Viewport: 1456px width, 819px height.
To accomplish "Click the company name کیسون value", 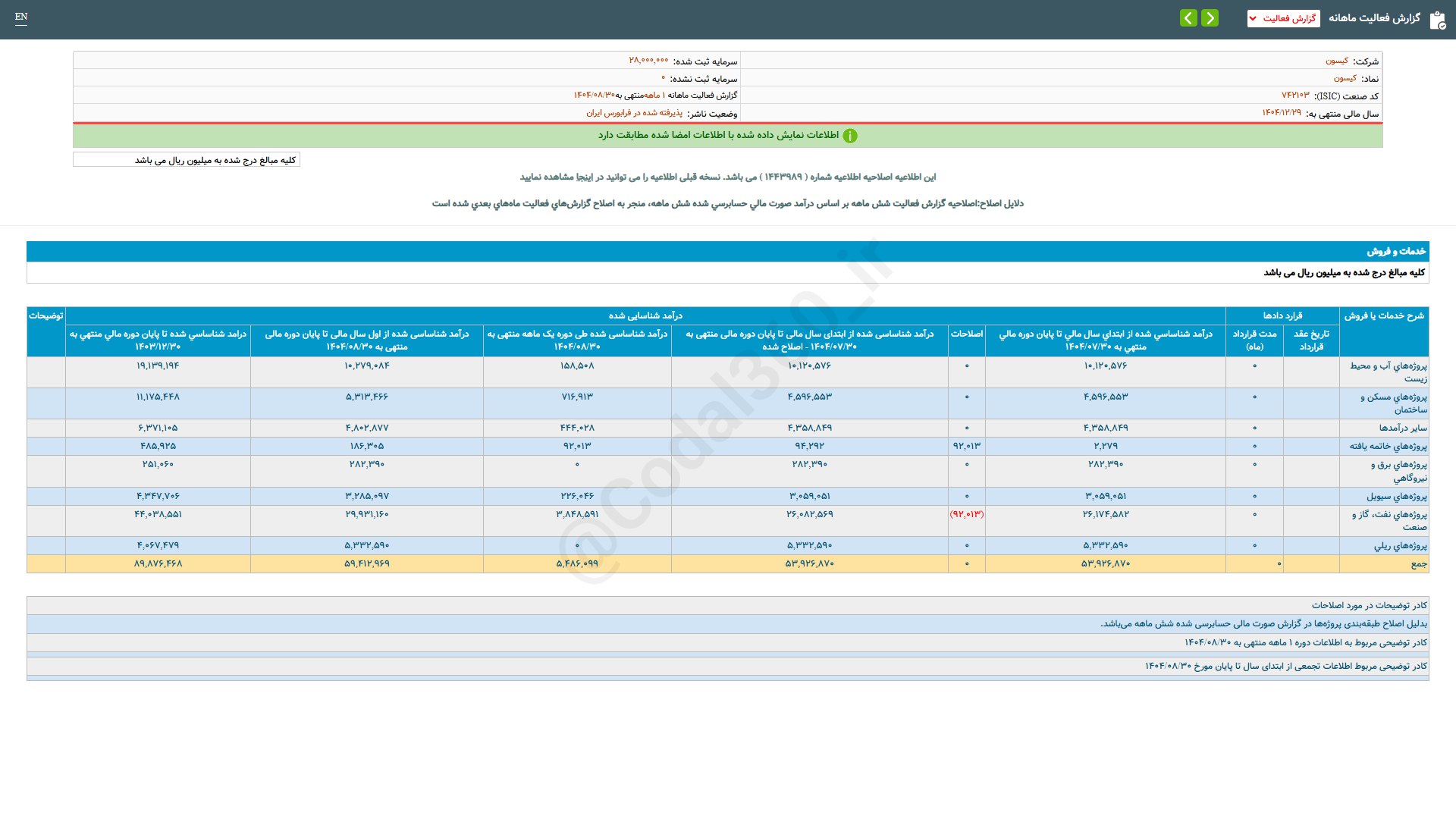I will (x=1336, y=61).
